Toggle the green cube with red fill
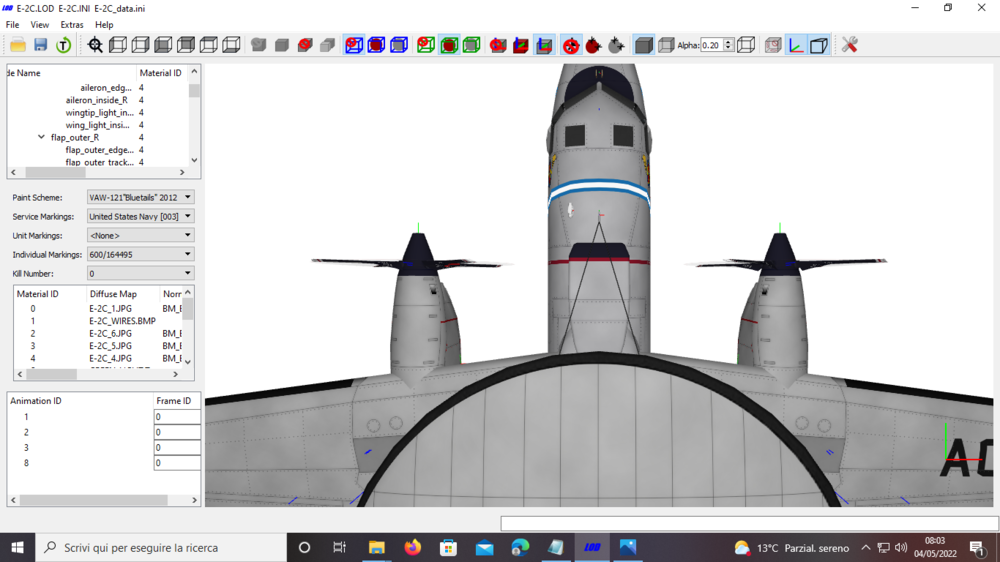Viewport: 1000px width, 562px height. coord(449,45)
